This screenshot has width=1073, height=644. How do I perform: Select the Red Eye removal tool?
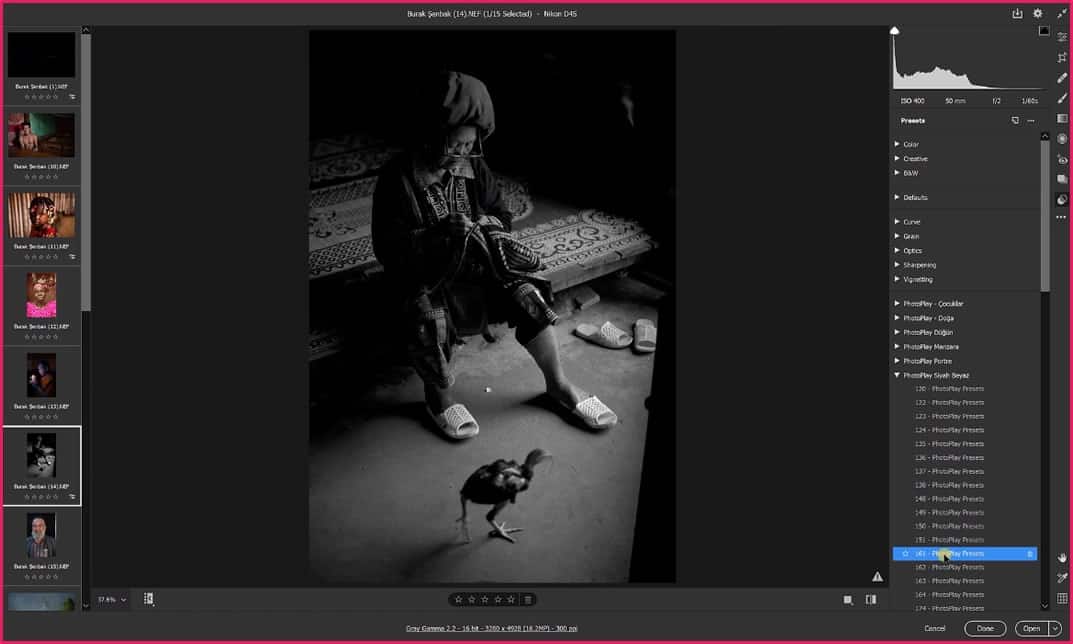point(1062,159)
